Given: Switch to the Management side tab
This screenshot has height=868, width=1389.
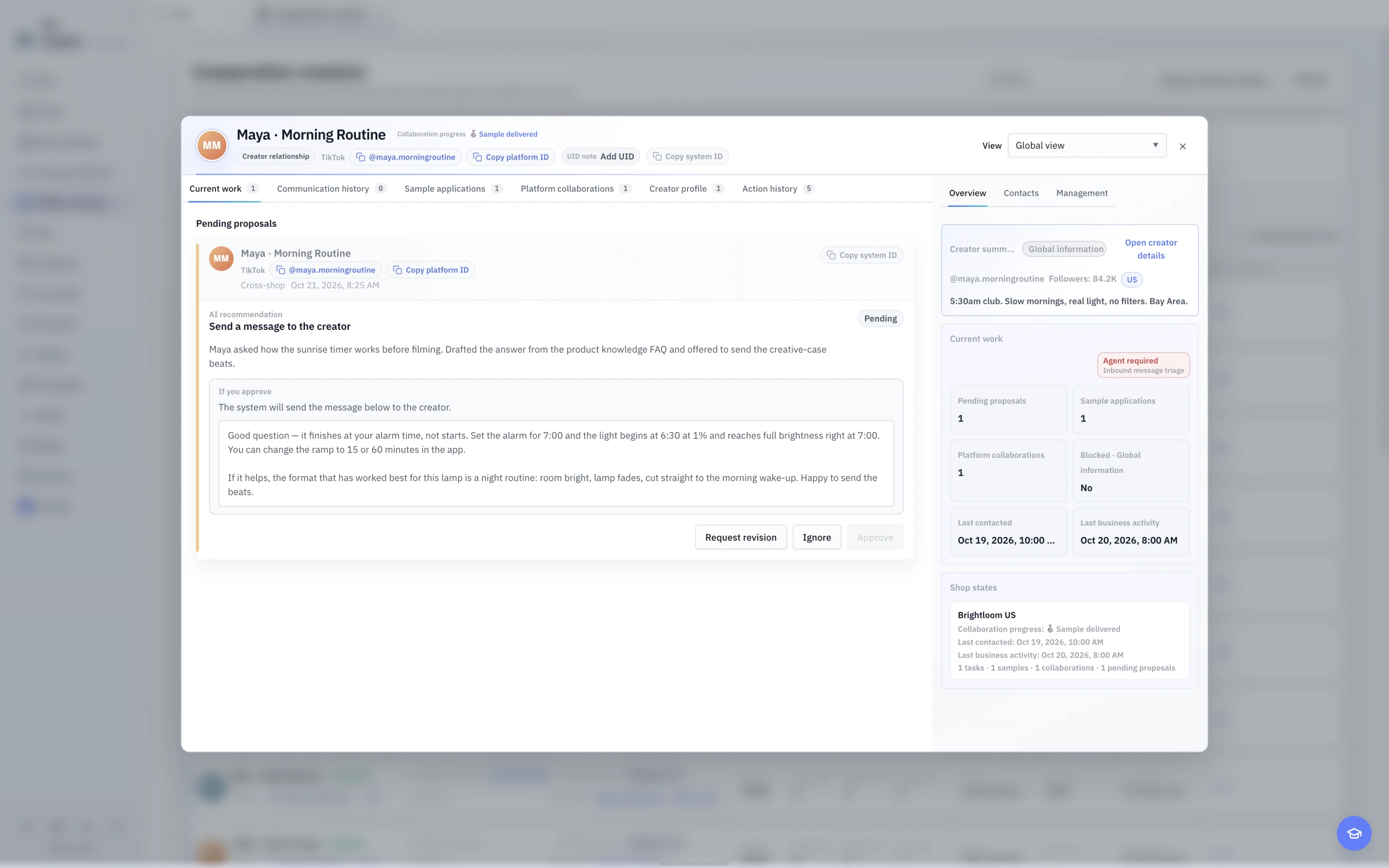Looking at the screenshot, I should [x=1082, y=193].
